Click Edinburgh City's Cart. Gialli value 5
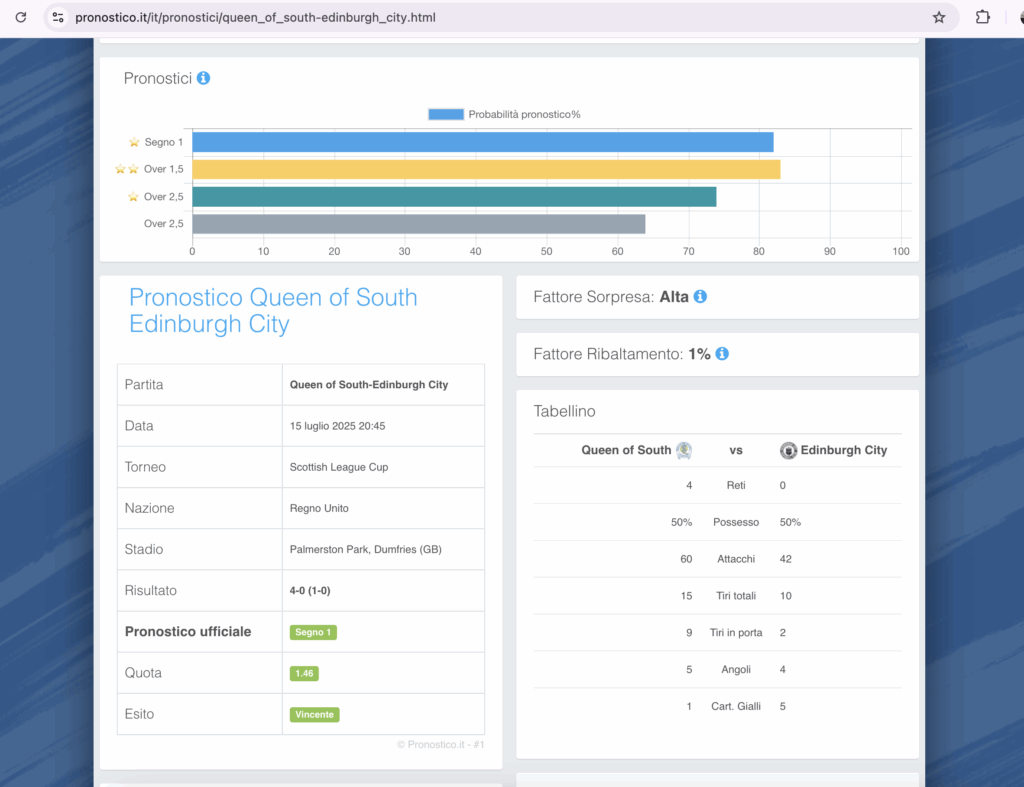1024x787 pixels. click(782, 706)
